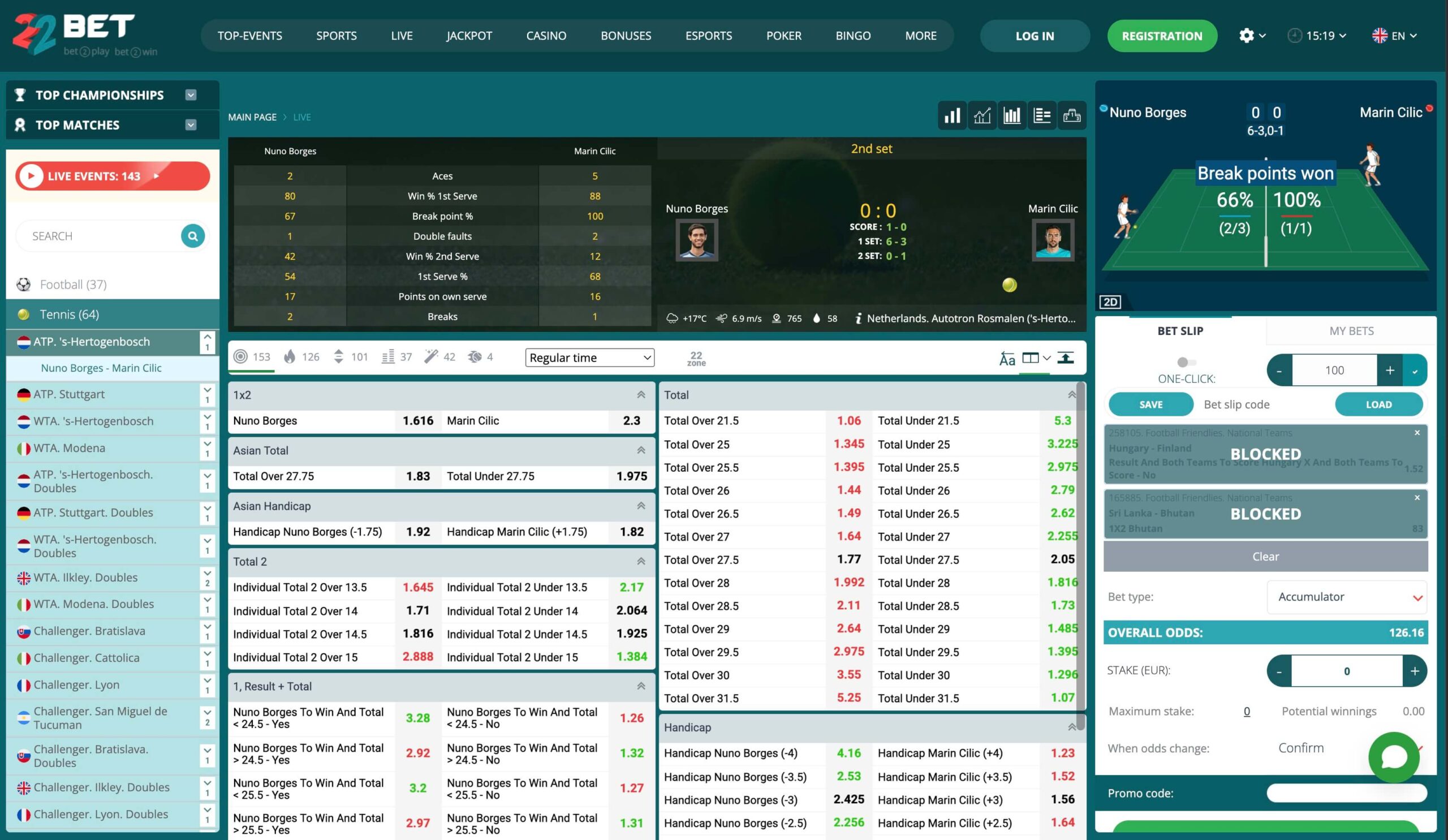Open the TOP-EVENTS menu

[x=249, y=36]
